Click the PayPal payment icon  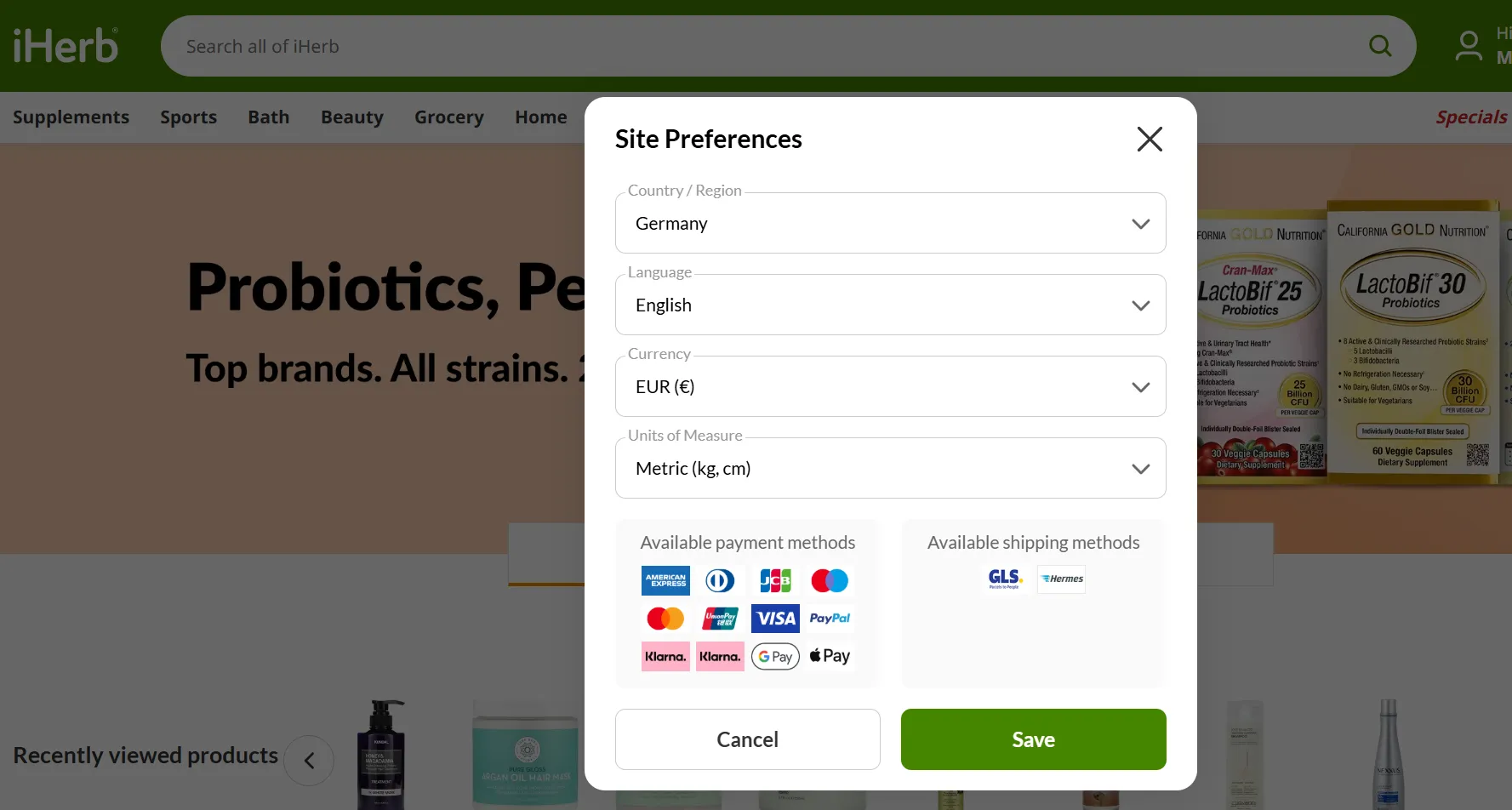coord(830,619)
